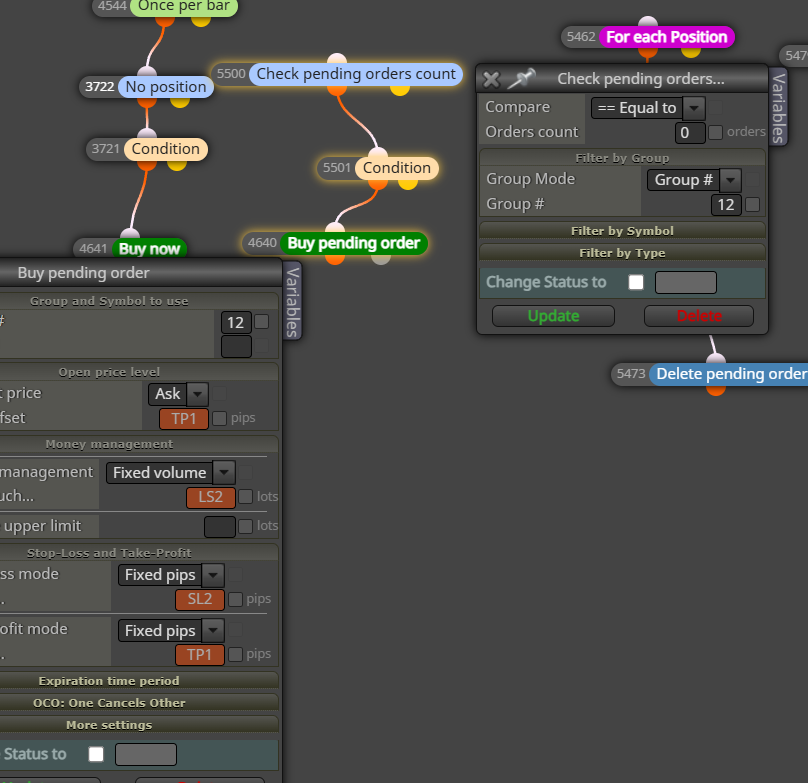Click yellow output connector of No position block
The width and height of the screenshot is (808, 783).
[x=180, y=103]
